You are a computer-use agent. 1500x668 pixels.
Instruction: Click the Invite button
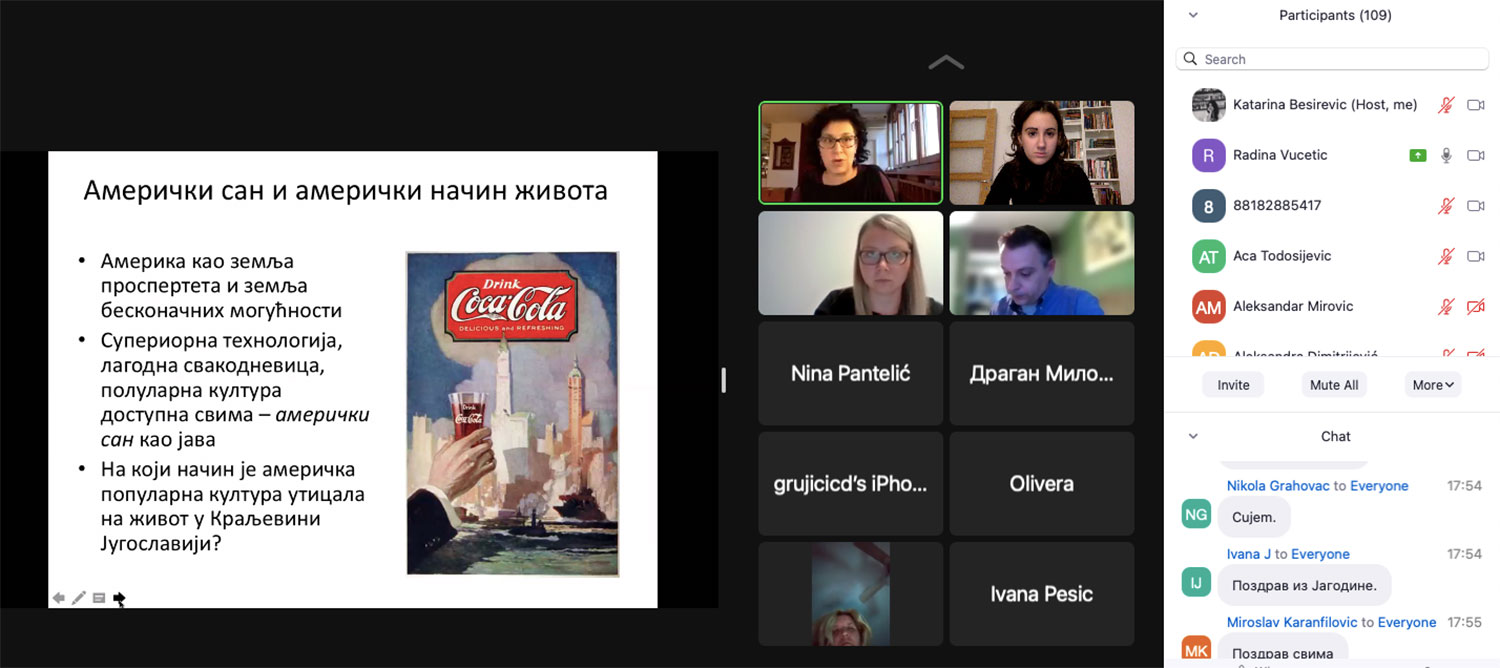(1233, 385)
